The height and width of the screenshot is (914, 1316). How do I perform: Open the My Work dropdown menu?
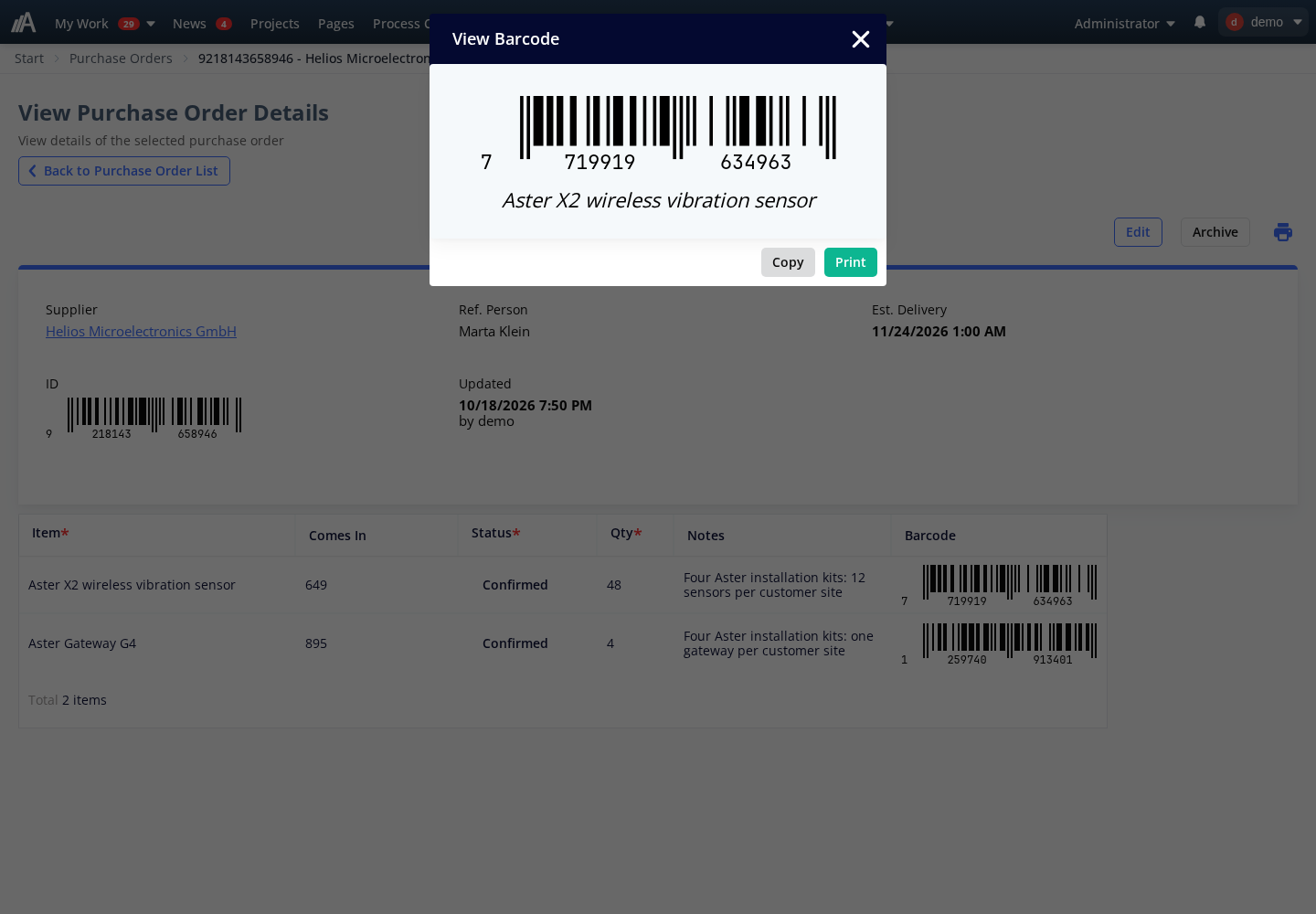point(104,23)
